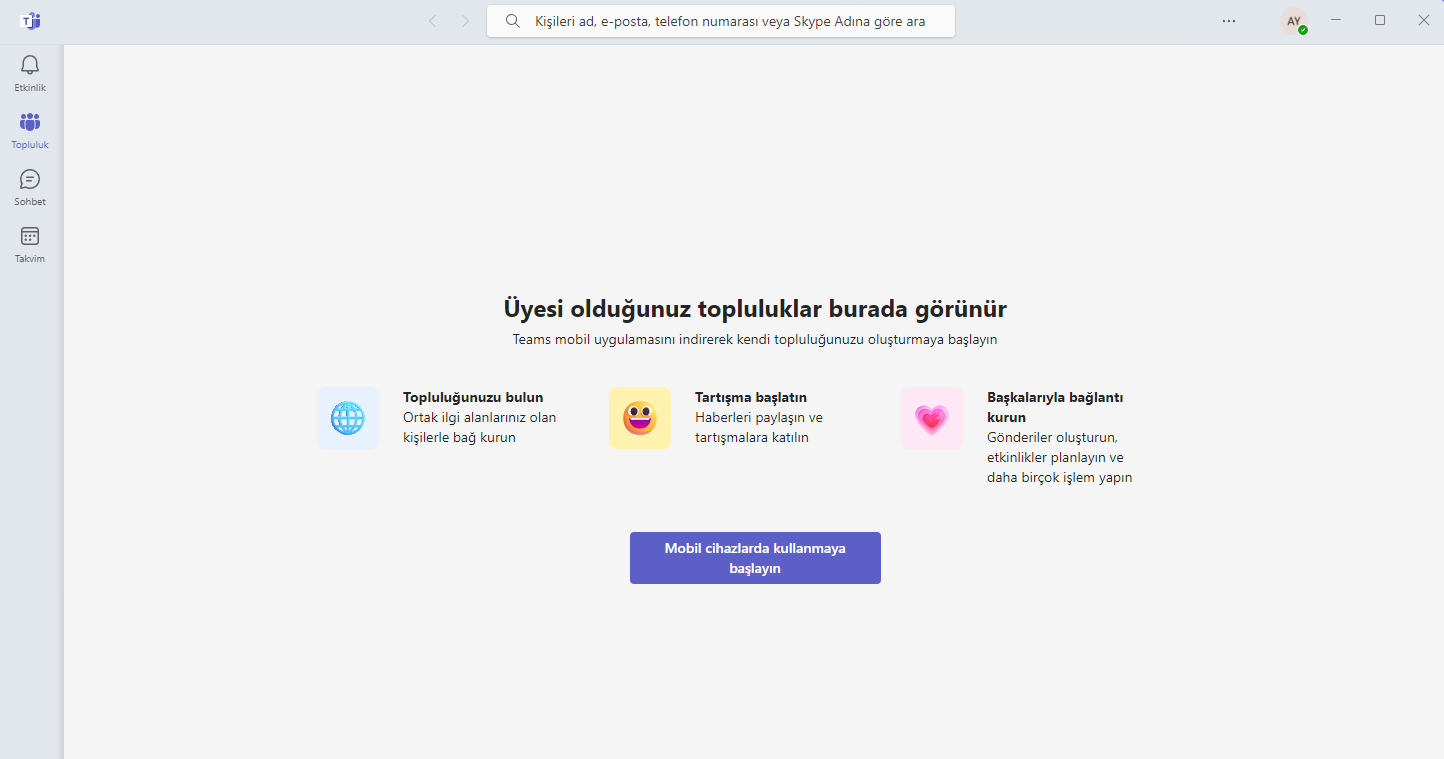Click the Teams logo
Viewport: 1444px width, 759px height.
click(x=31, y=20)
